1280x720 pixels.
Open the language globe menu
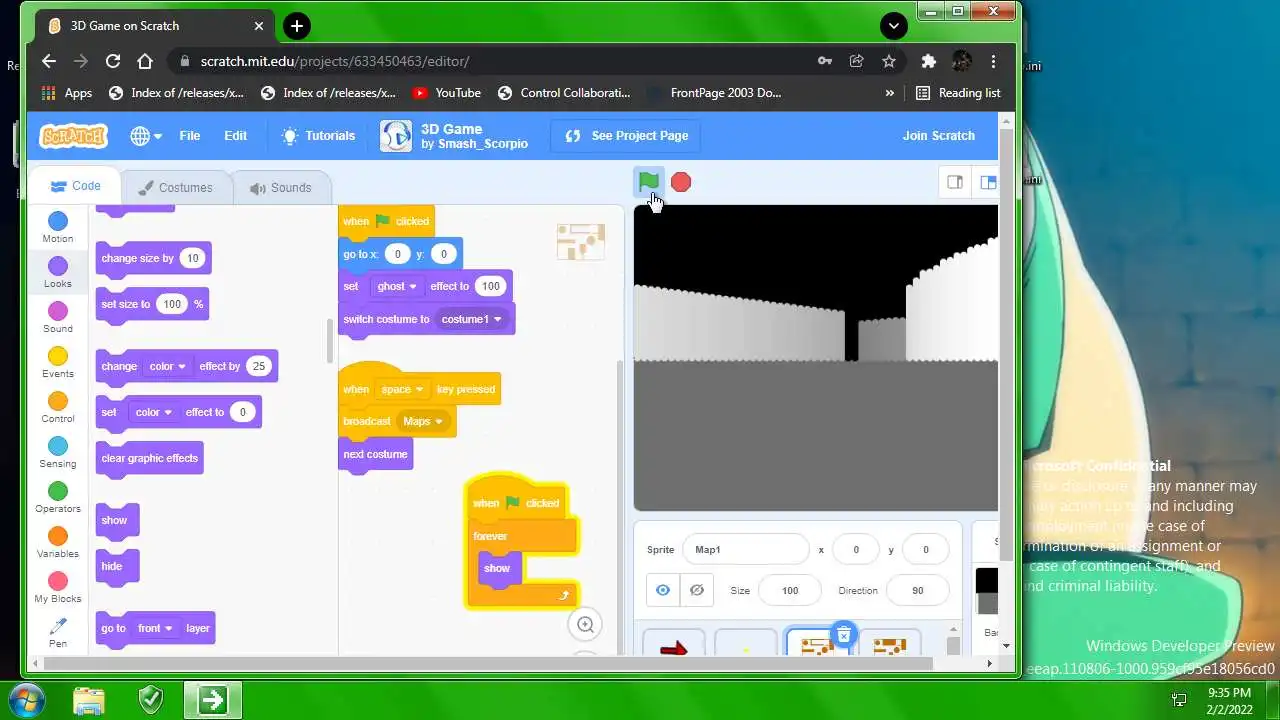tap(146, 136)
